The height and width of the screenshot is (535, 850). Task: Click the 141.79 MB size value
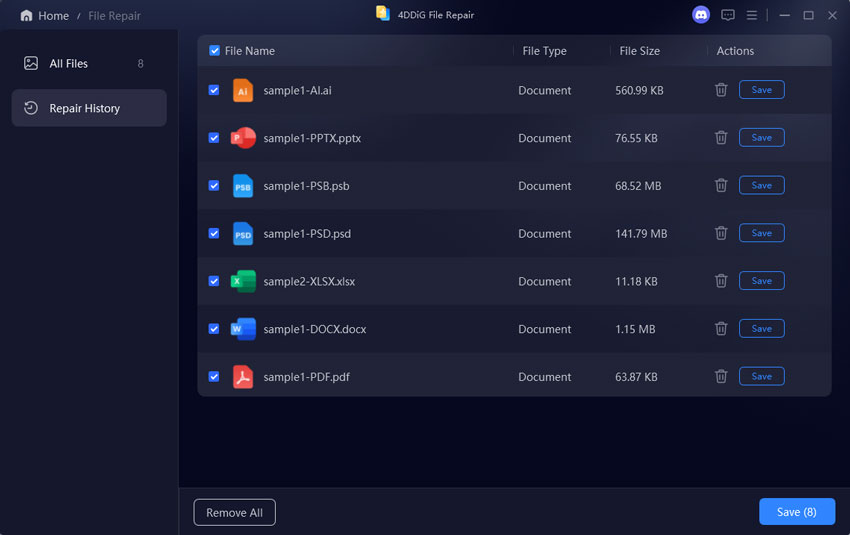coord(641,234)
